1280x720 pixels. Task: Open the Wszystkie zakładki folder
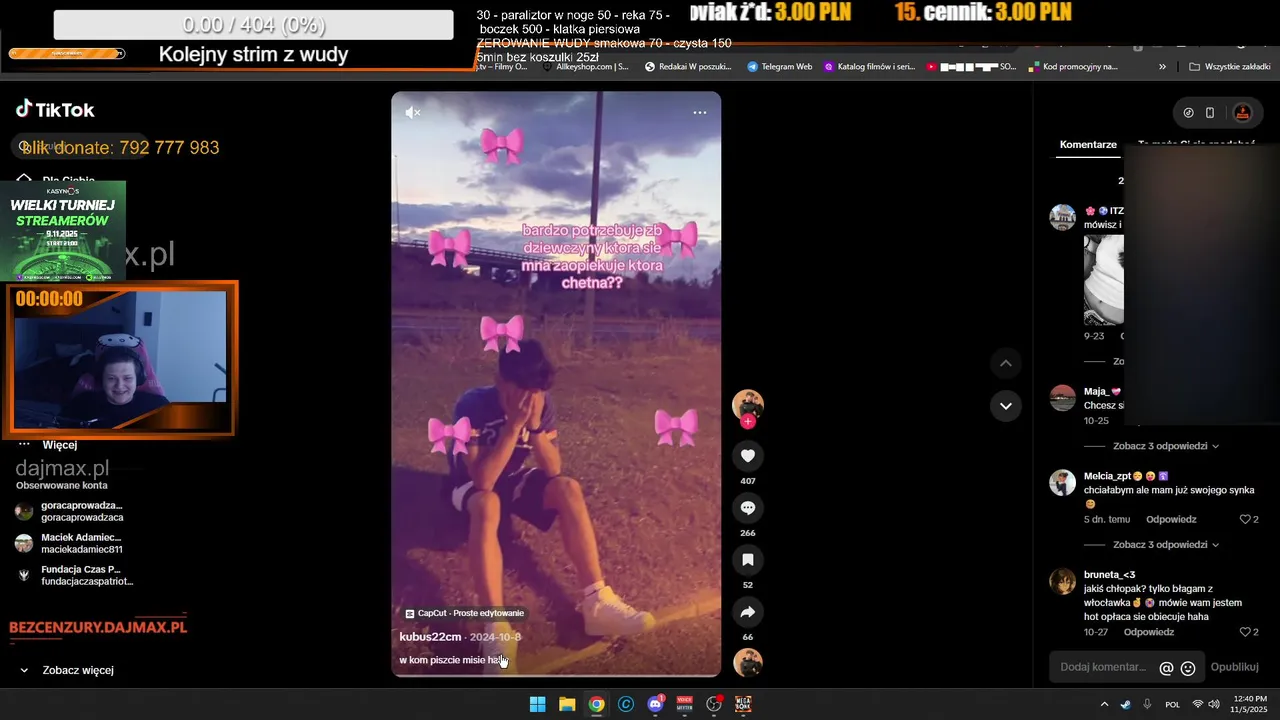(x=1230, y=67)
